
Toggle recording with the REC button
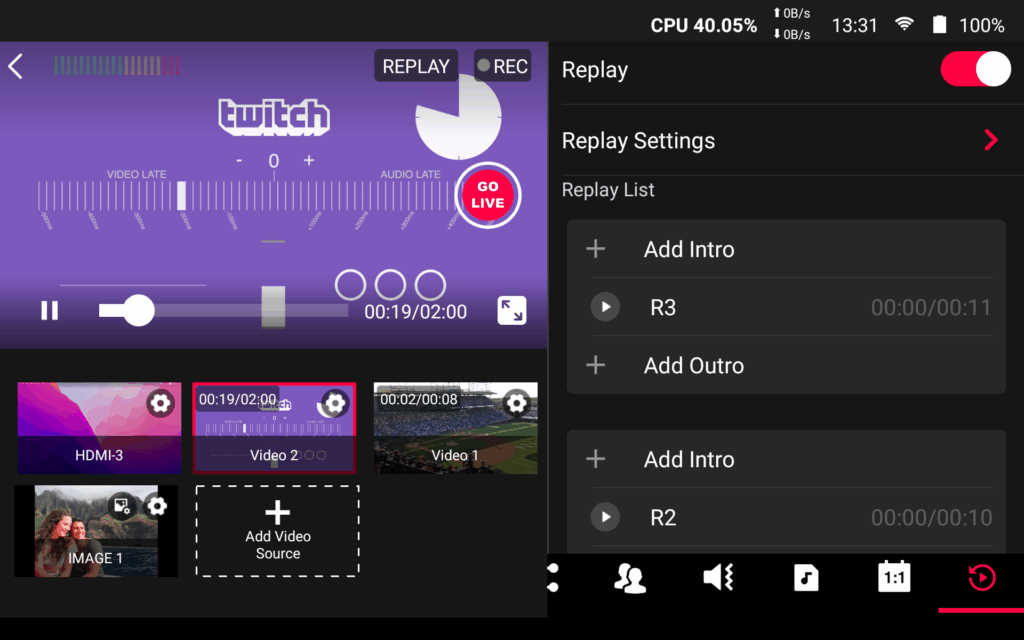click(502, 67)
